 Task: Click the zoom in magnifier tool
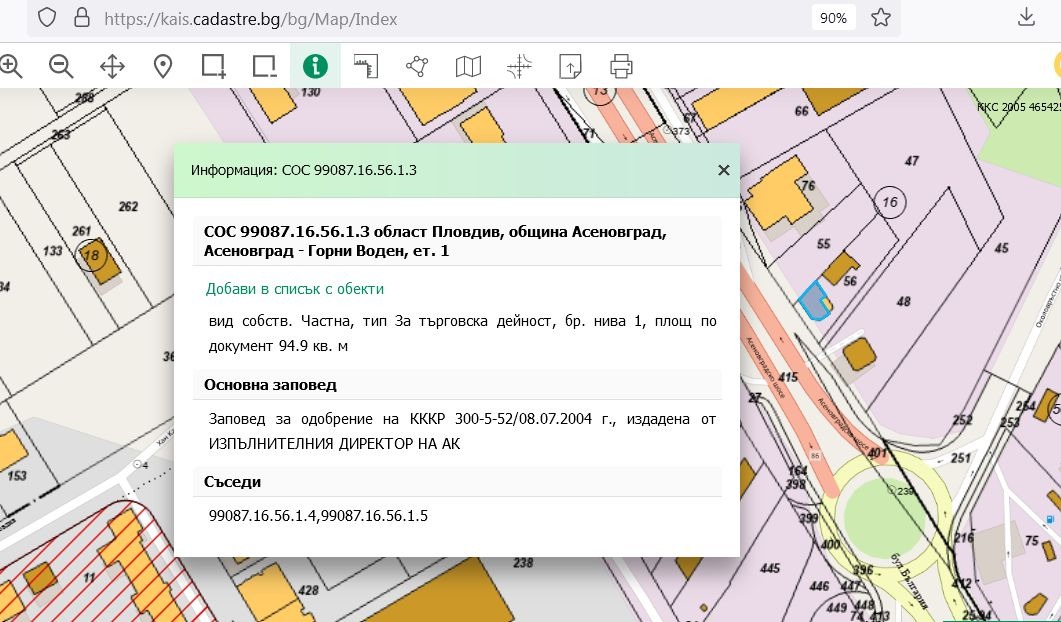tap(10, 67)
